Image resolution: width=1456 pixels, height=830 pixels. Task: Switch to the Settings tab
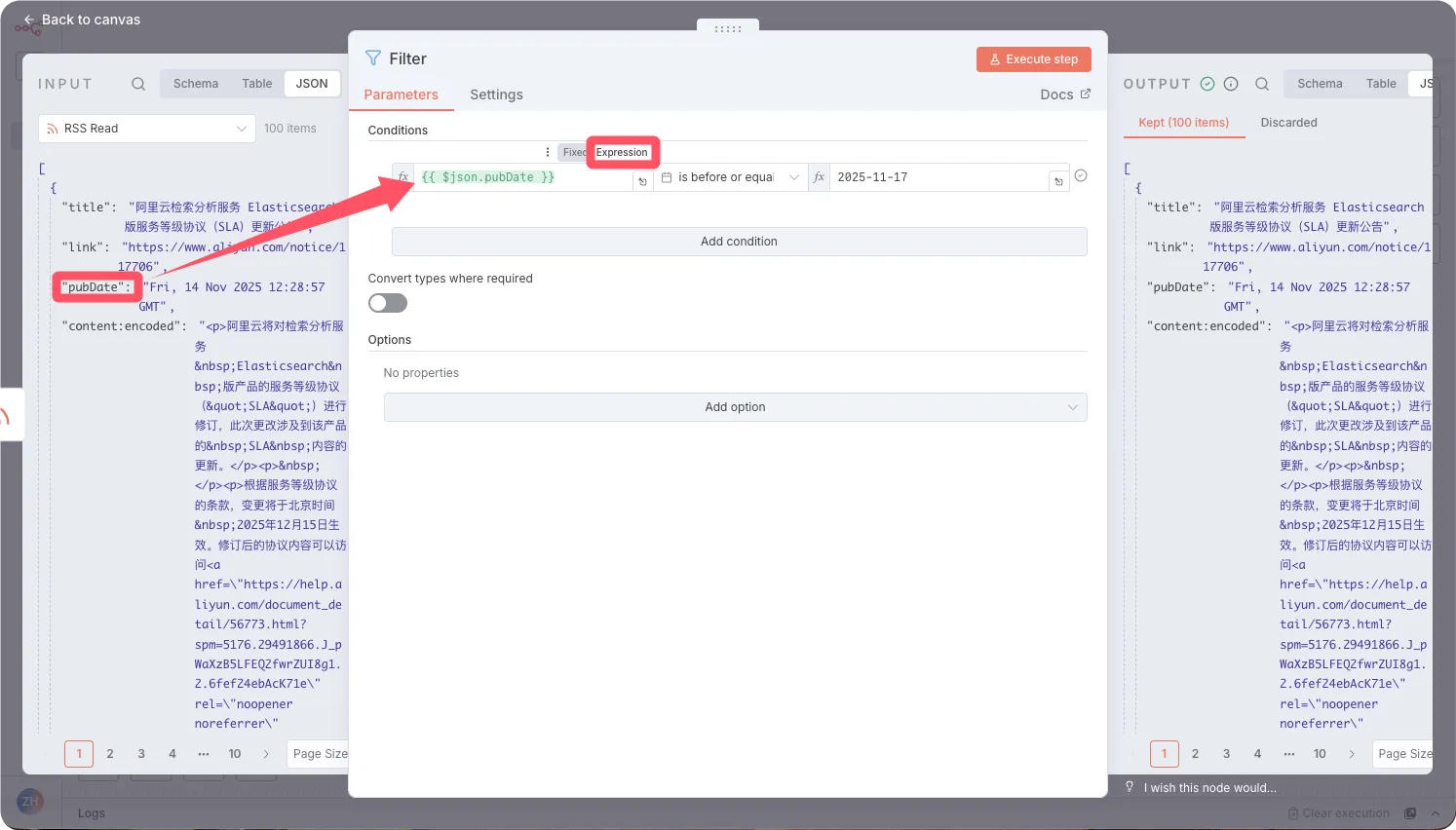point(496,94)
